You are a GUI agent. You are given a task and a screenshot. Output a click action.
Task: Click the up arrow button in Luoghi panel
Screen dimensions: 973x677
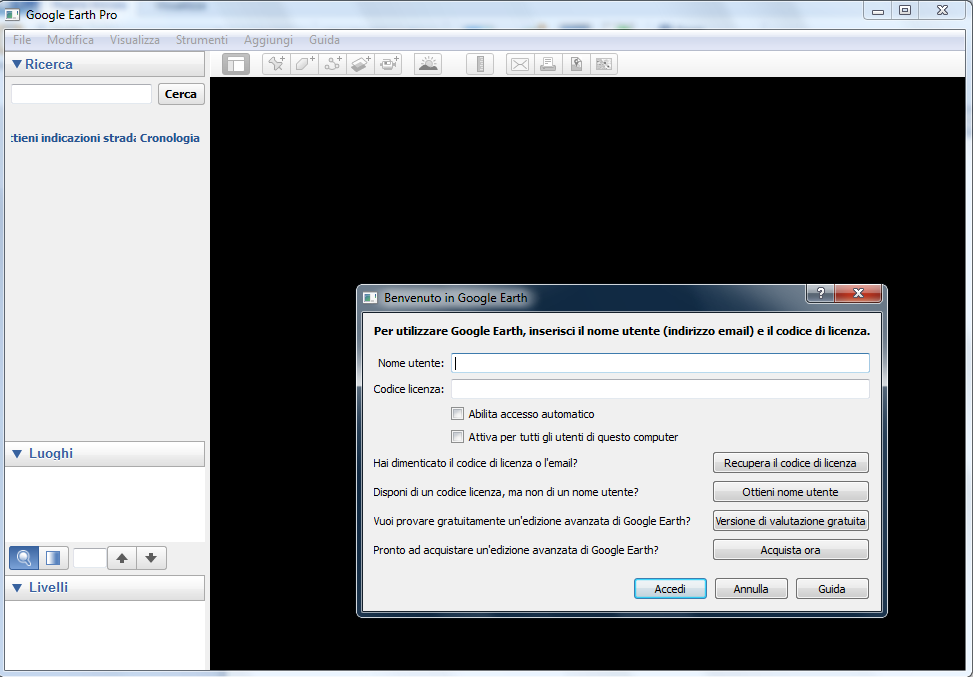(x=122, y=558)
